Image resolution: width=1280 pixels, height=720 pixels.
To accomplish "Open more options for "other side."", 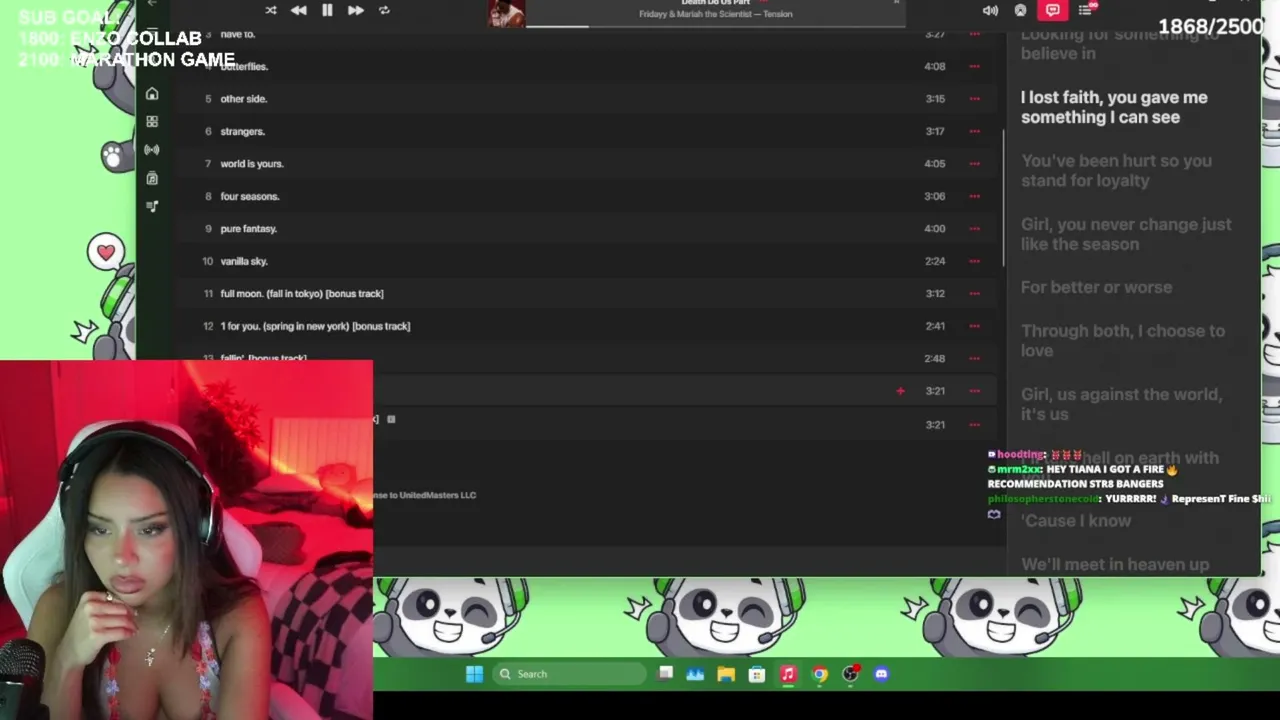I will [974, 99].
